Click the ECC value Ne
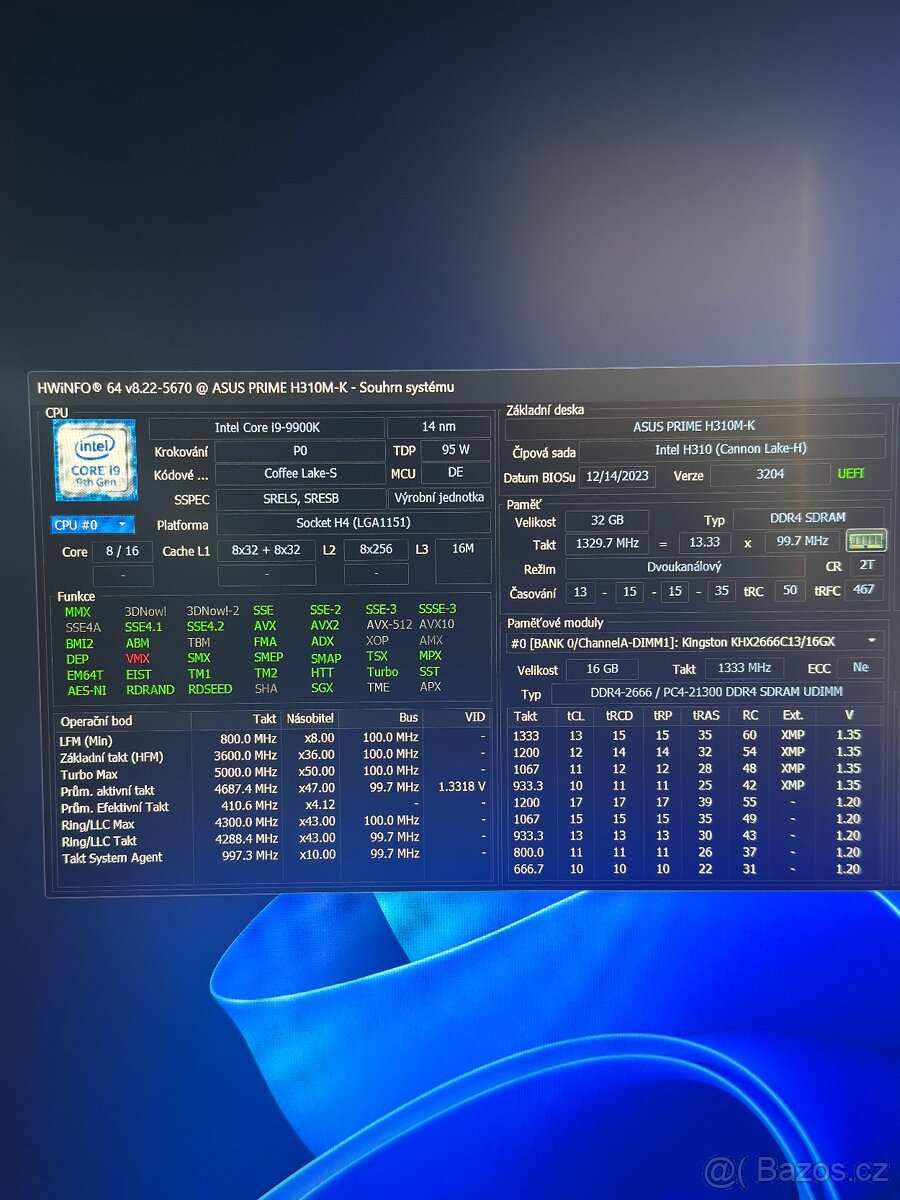The image size is (900, 1200). click(861, 667)
